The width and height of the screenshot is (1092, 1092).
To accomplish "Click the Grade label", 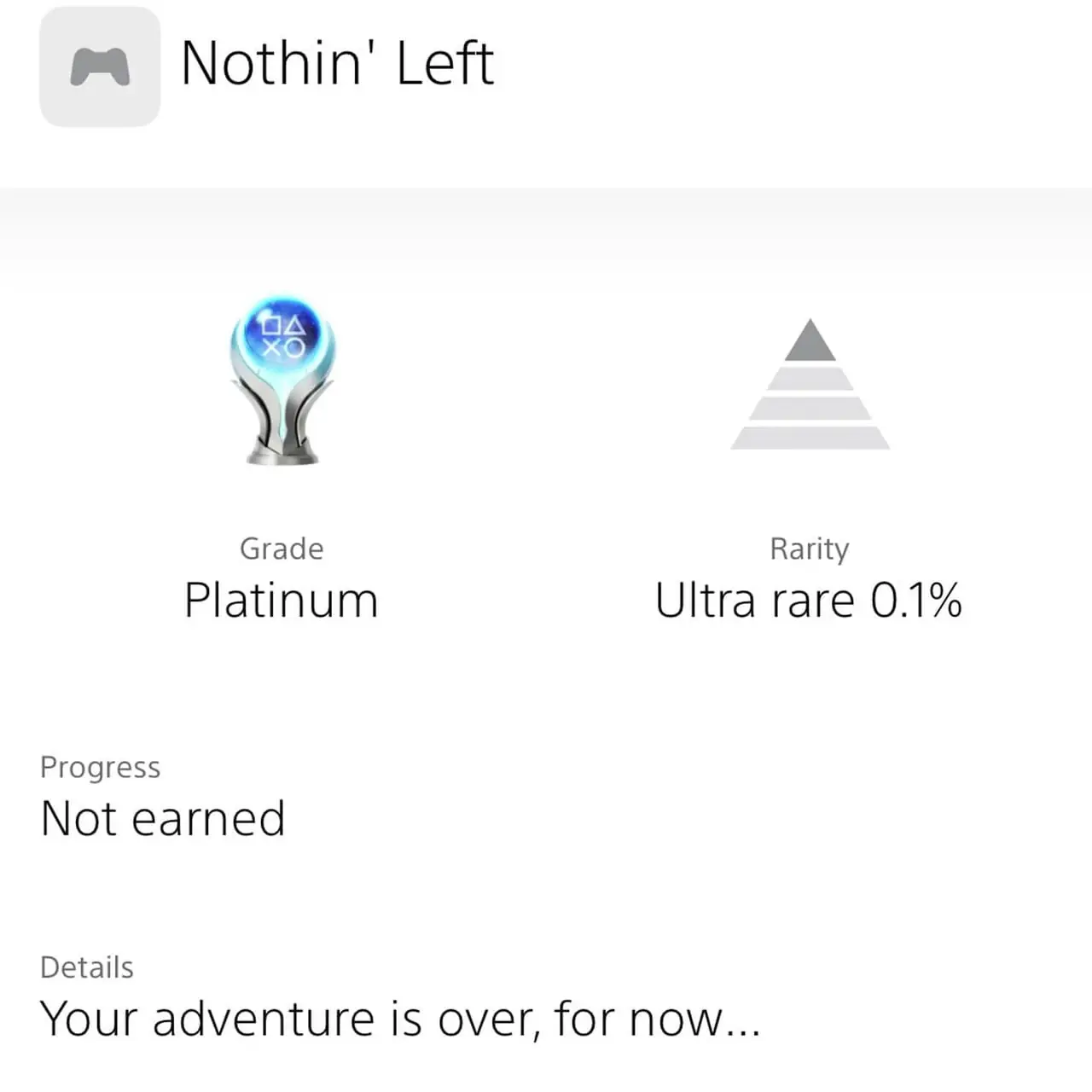I will click(x=282, y=549).
